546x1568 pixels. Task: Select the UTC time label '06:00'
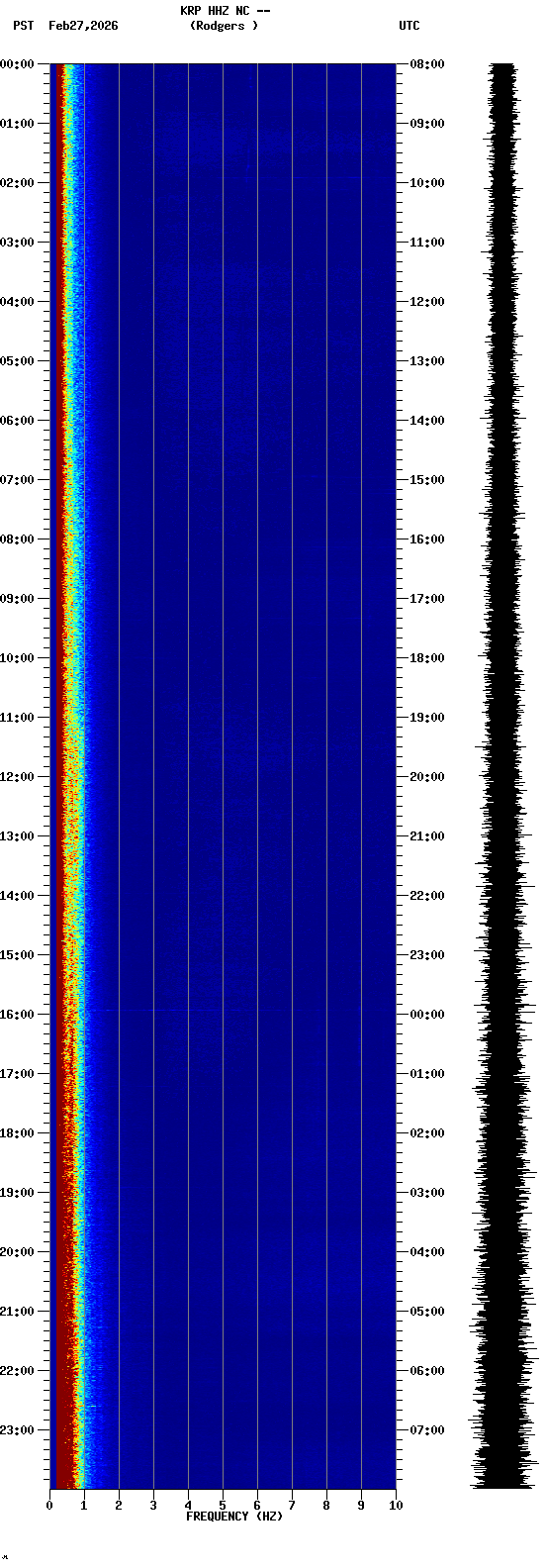(427, 1371)
